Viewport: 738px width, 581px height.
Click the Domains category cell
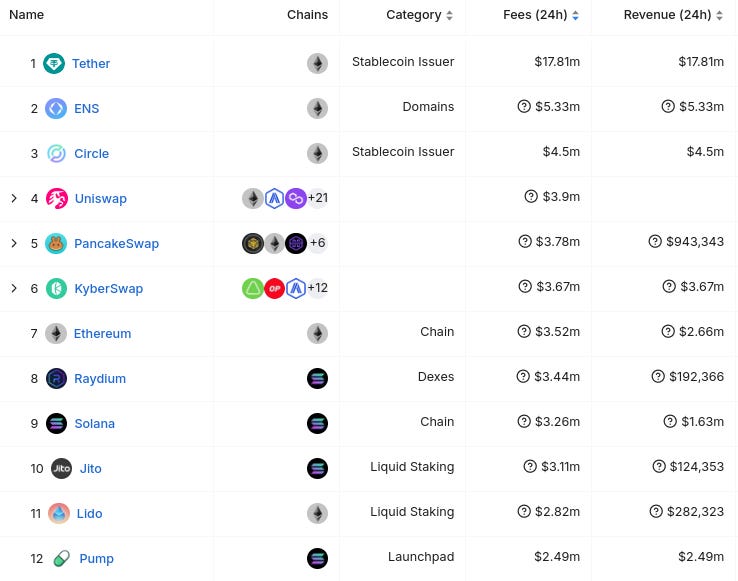[428, 107]
